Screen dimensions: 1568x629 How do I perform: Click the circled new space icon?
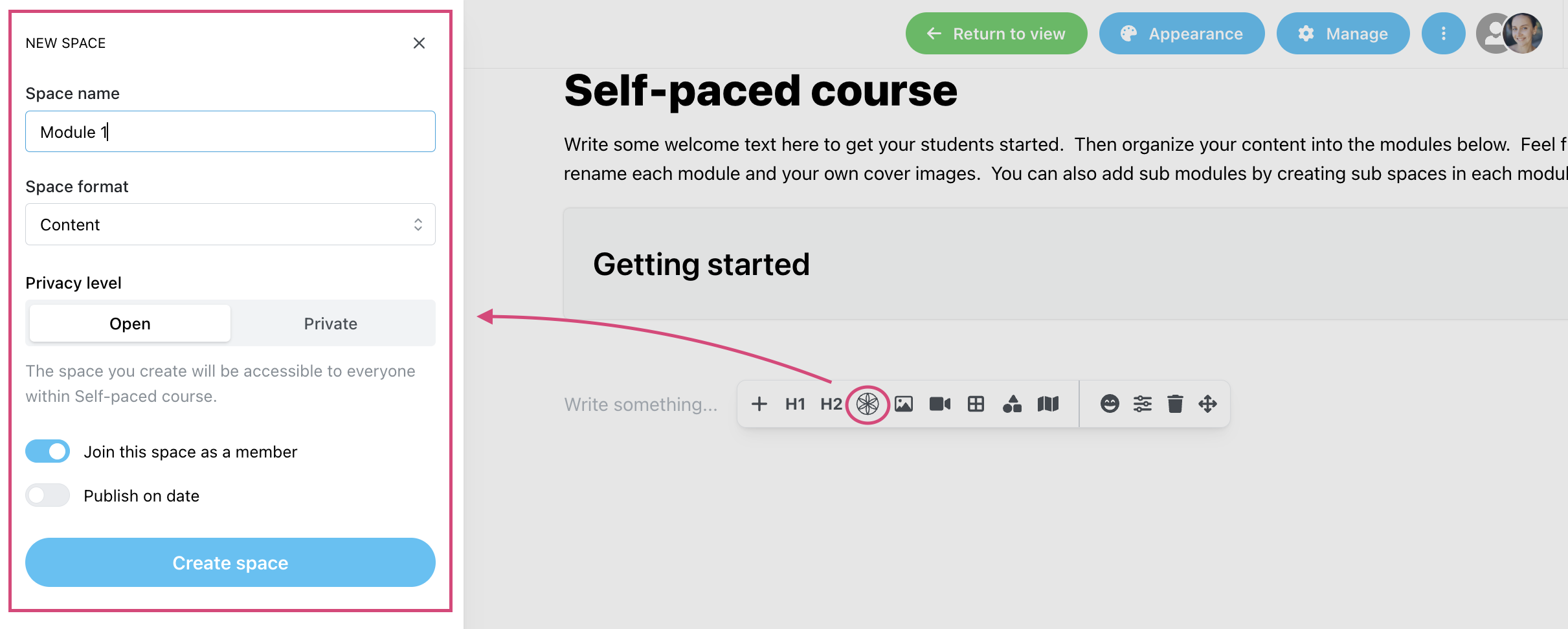pyautogui.click(x=868, y=404)
